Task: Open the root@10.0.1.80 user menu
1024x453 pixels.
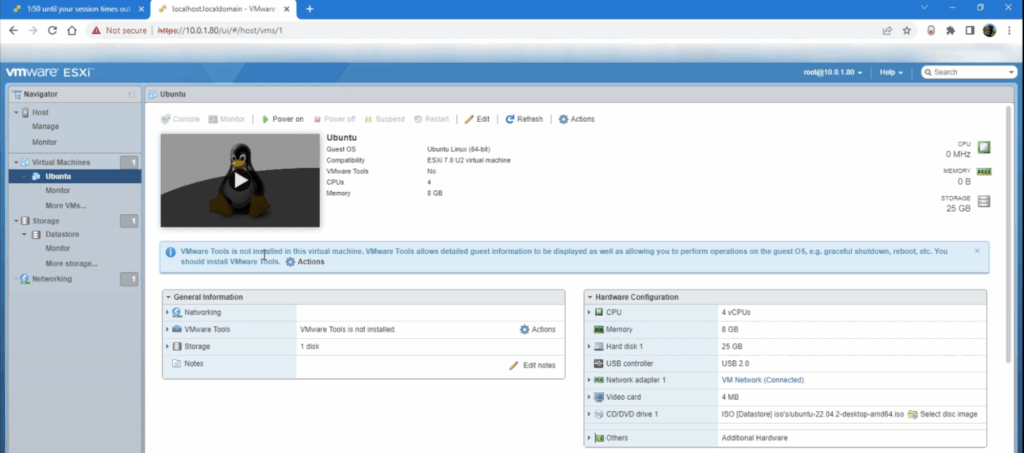Action: tap(833, 72)
